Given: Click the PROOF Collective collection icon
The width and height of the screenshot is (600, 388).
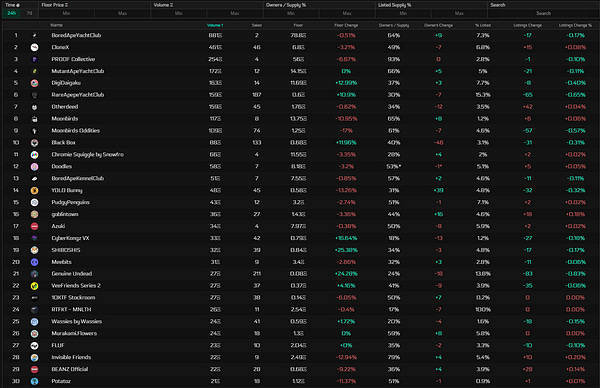Looking at the screenshot, I should pos(34,59).
